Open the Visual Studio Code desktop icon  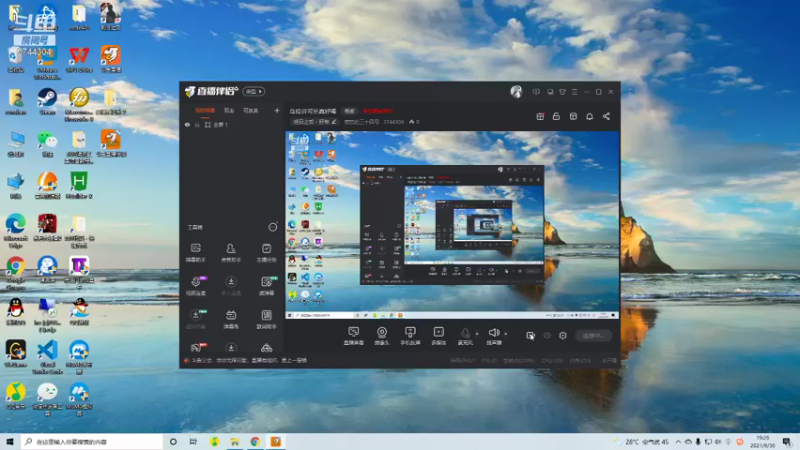[47, 357]
